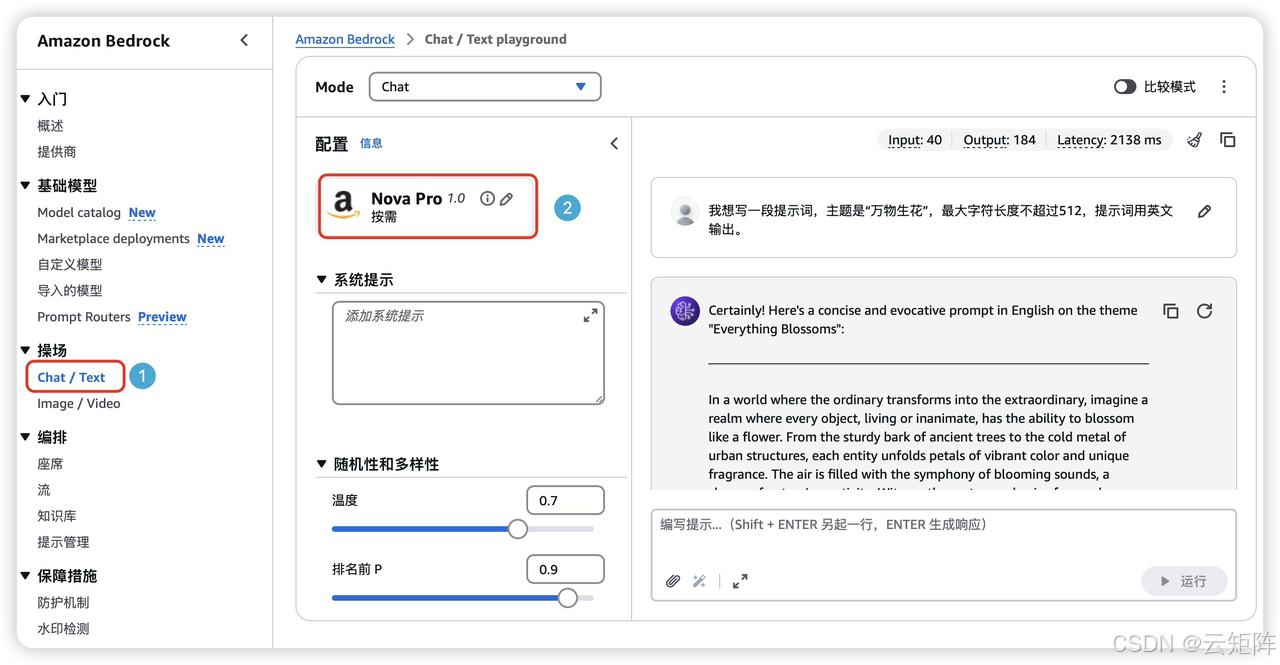Click the Amazon Bedrock sidebar title
The image size is (1280, 665).
[103, 41]
